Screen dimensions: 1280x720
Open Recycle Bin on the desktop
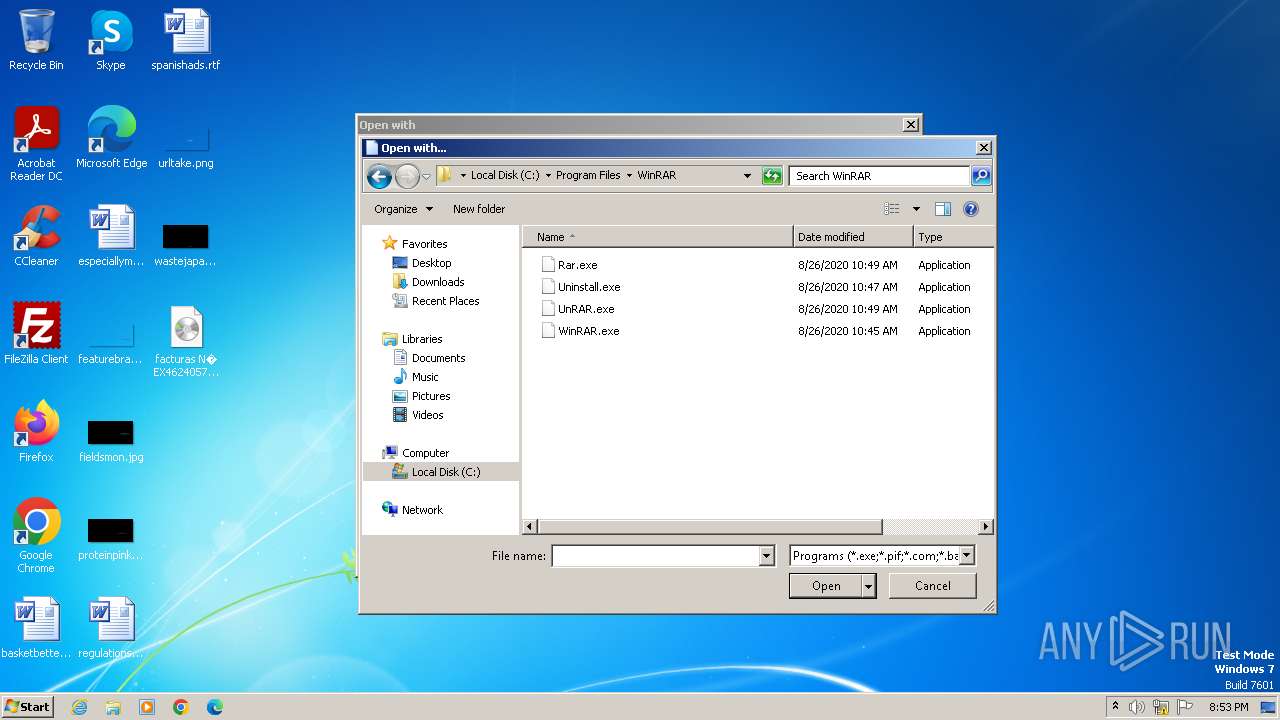click(36, 40)
